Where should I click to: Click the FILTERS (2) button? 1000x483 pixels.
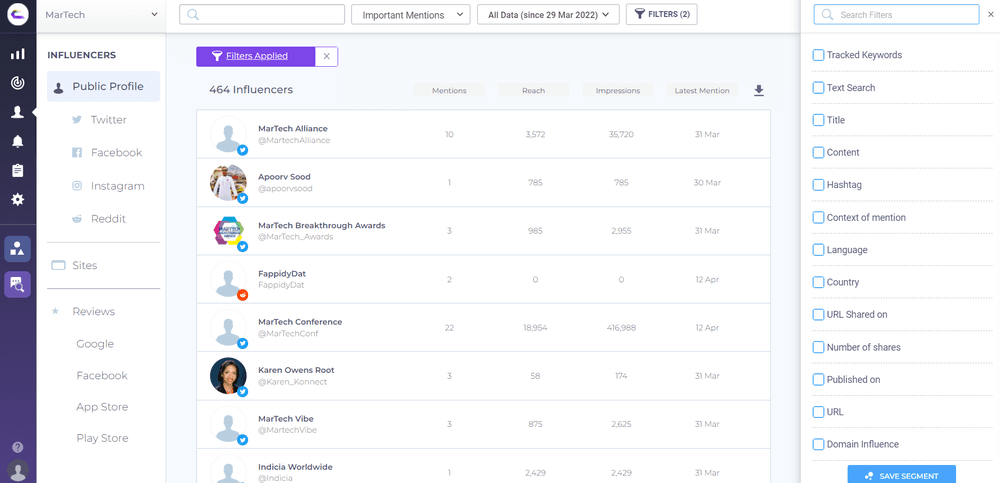tap(662, 15)
